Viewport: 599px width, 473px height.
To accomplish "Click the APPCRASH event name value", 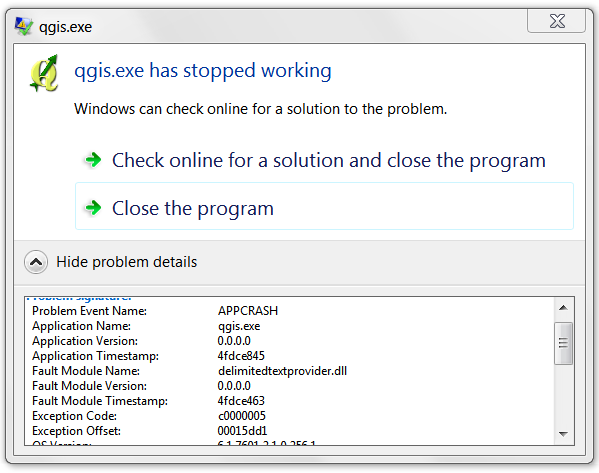I will tap(248, 311).
